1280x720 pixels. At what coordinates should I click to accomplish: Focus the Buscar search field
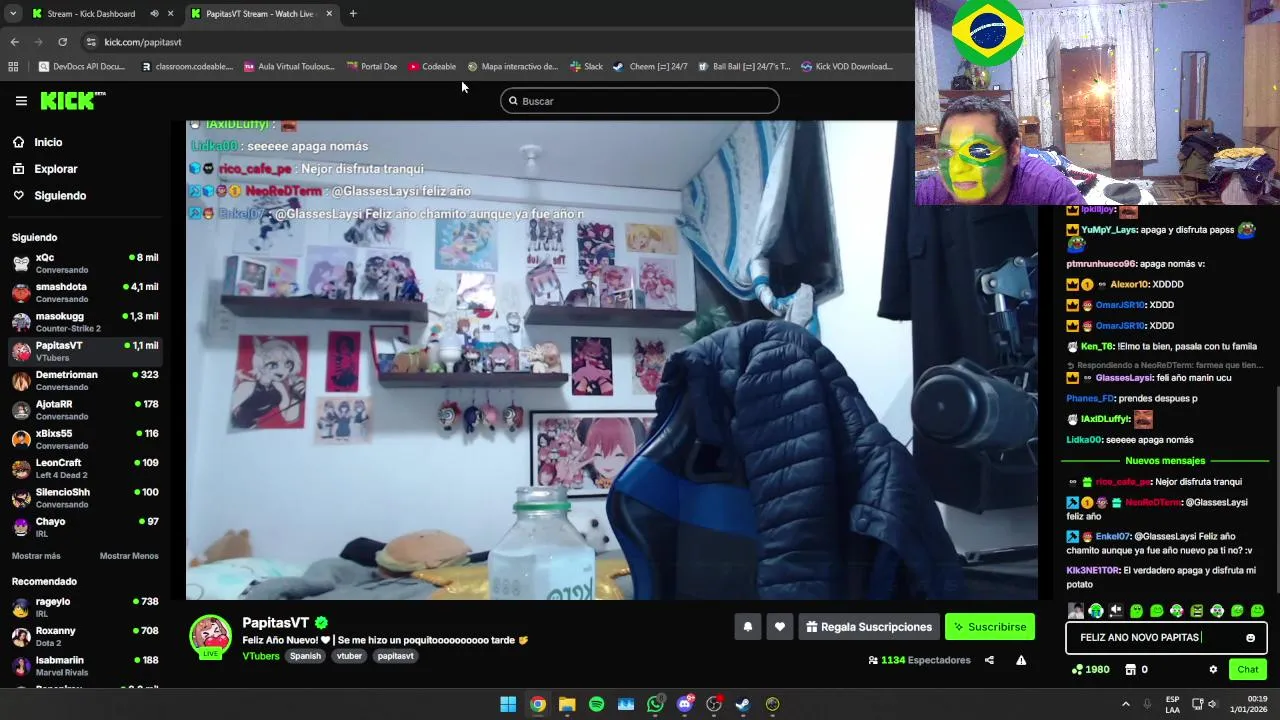tap(640, 101)
